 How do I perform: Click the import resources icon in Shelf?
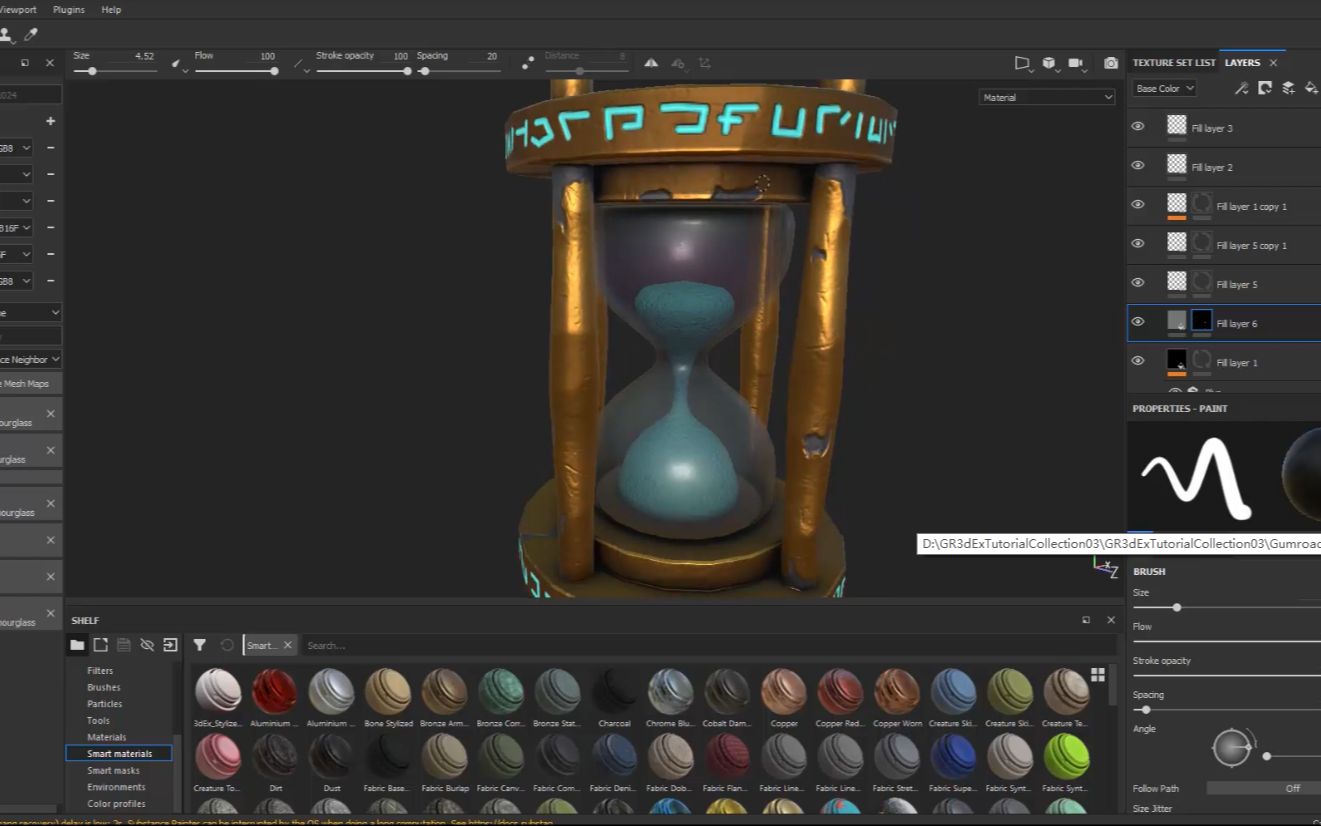[170, 645]
